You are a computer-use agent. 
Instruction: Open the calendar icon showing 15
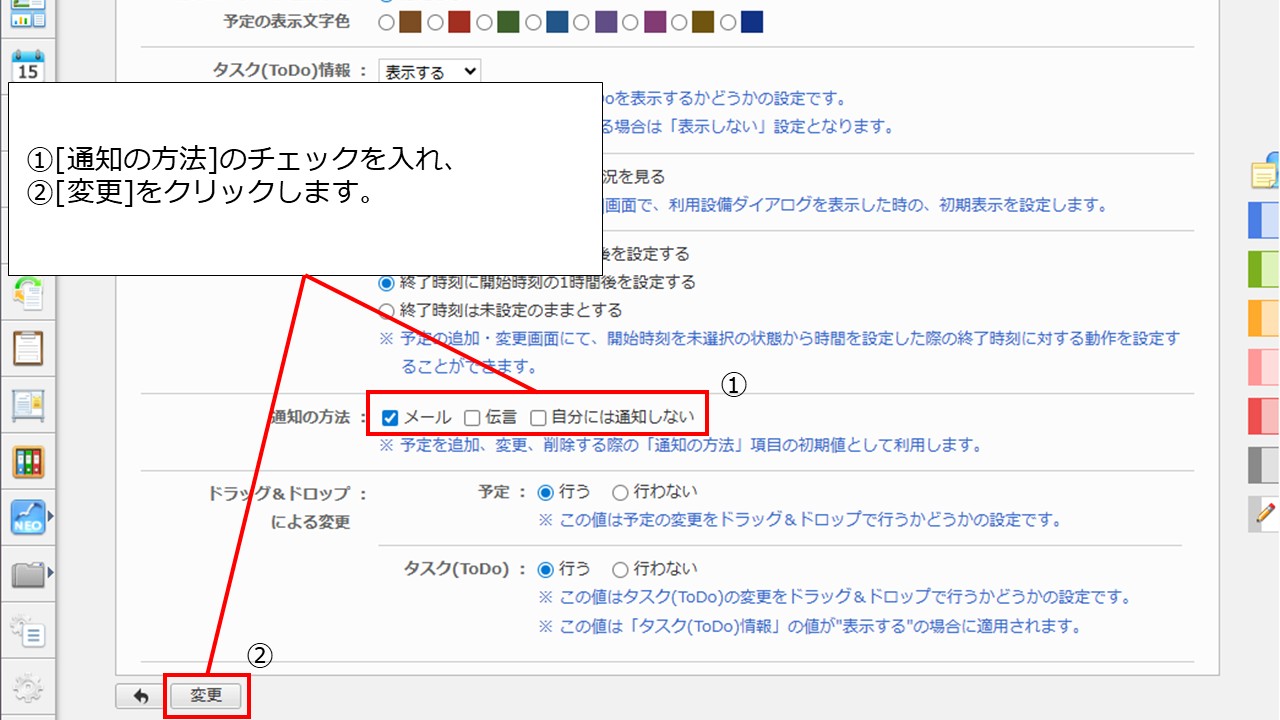[28, 66]
